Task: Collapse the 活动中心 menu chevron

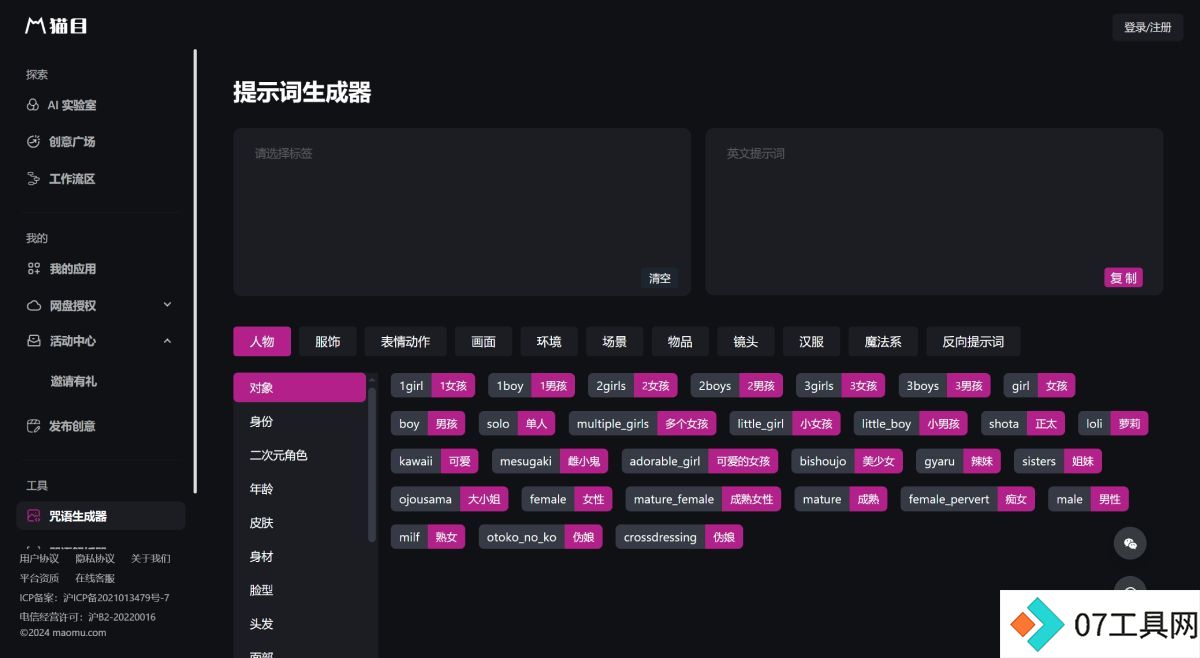Action: 167,341
